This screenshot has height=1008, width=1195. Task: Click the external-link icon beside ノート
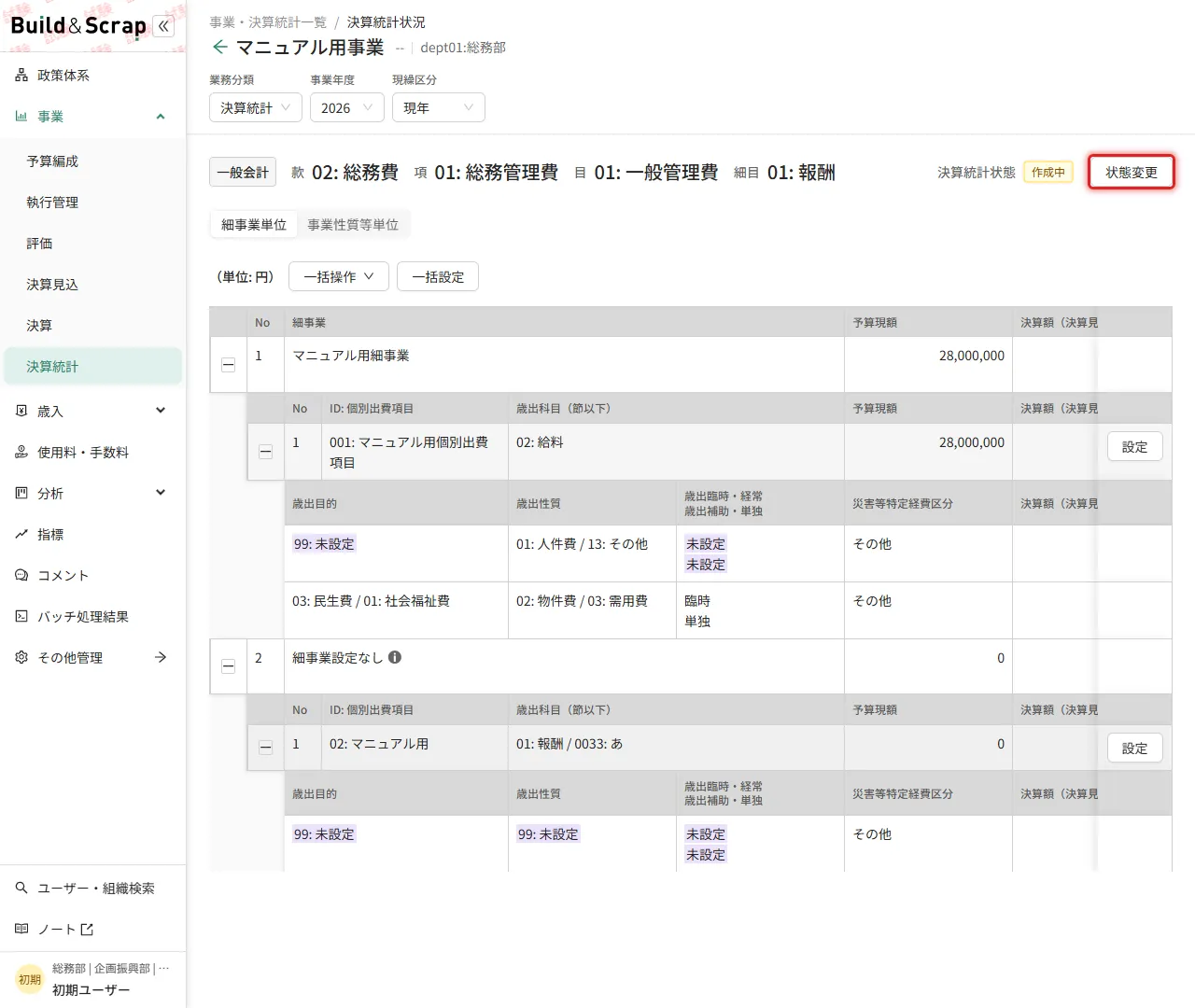88,930
